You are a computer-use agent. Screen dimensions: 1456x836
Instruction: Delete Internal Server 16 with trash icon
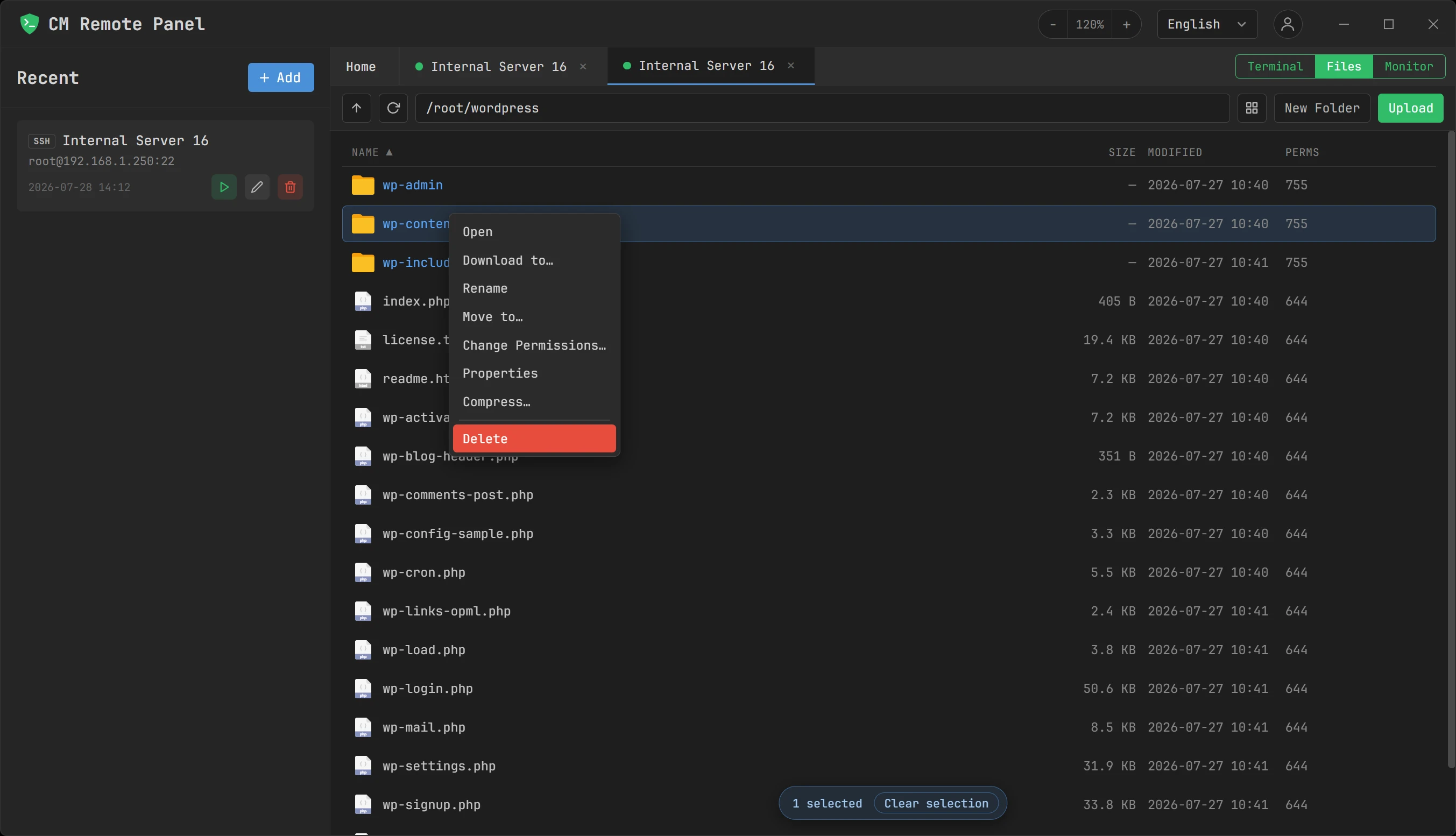[x=291, y=187]
